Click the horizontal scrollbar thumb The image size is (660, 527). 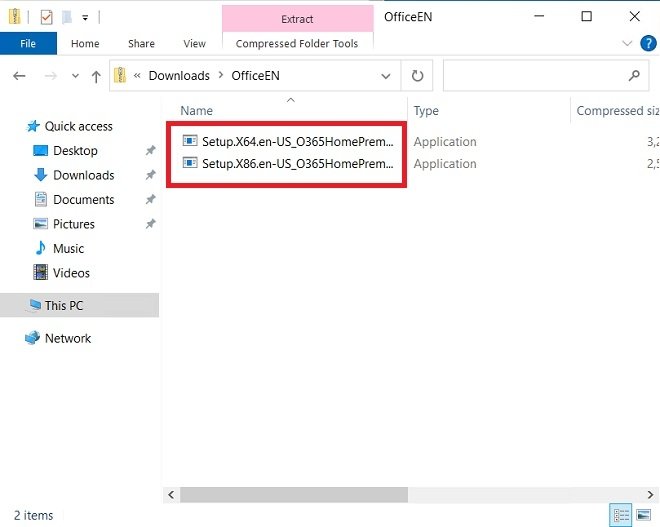pos(294,495)
